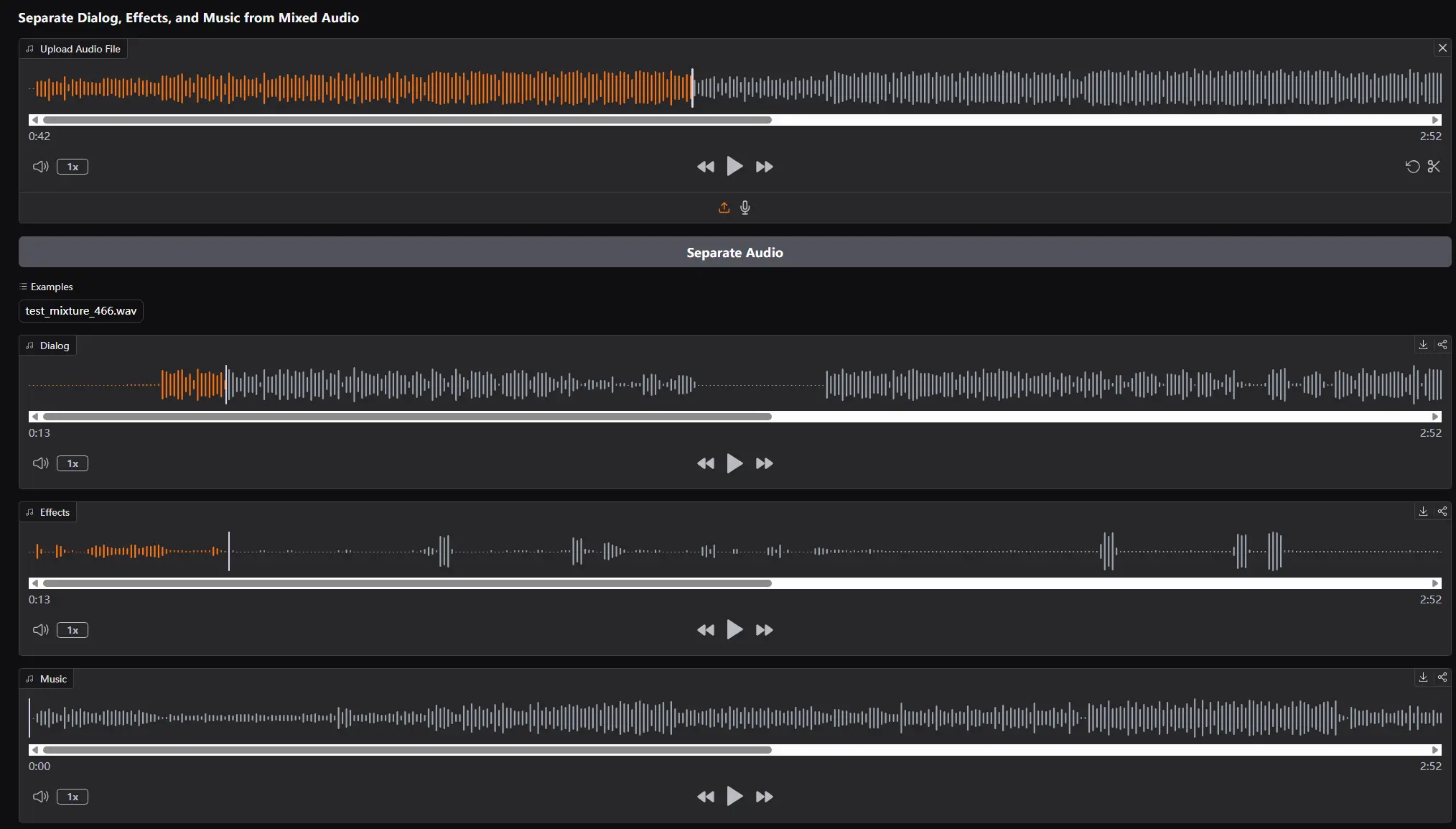Share the Effects audio

pyautogui.click(x=1442, y=511)
